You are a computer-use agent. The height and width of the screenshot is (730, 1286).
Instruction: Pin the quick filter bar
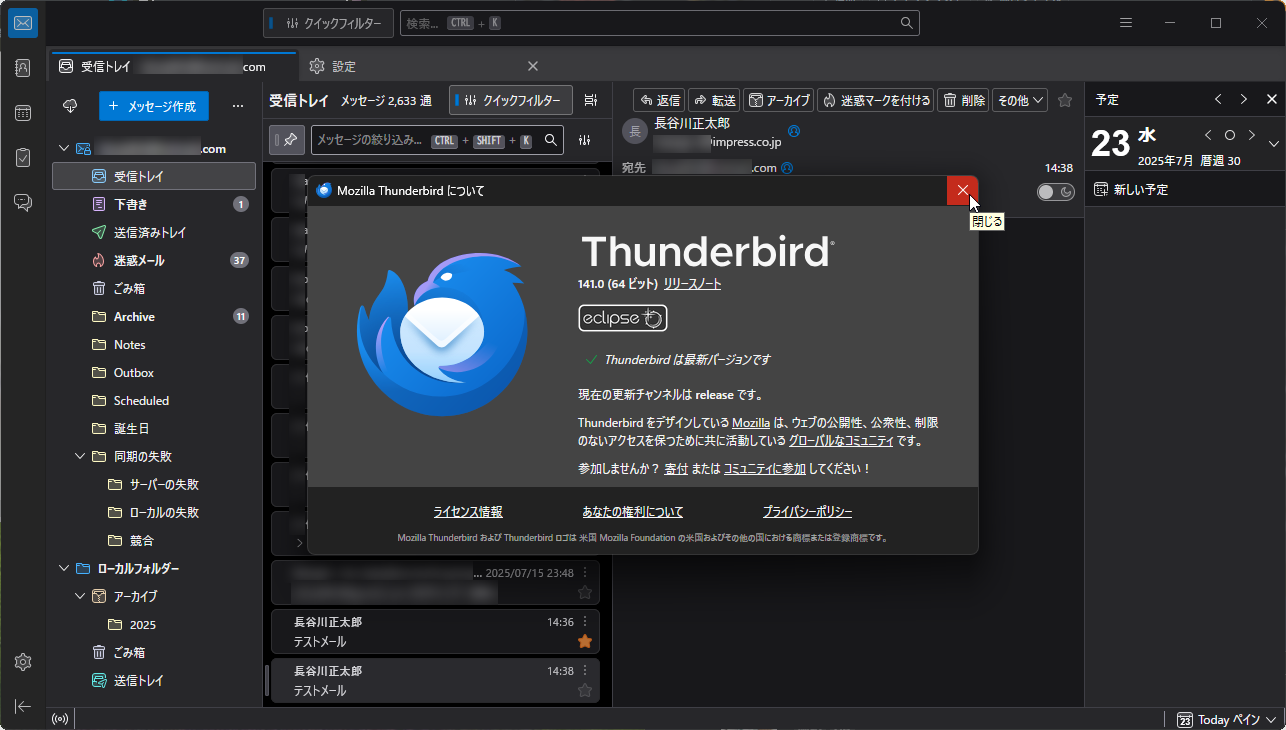click(x=287, y=139)
